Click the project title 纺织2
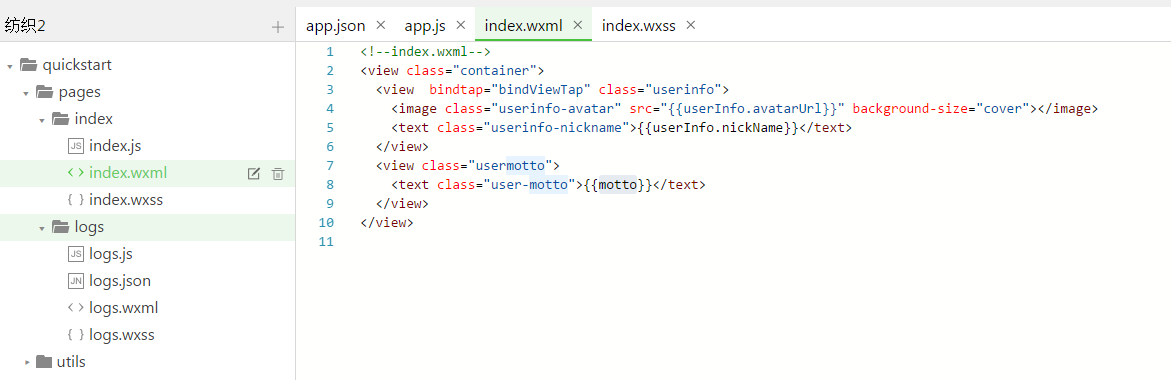Viewport: 1171px width, 380px height. 25,26
